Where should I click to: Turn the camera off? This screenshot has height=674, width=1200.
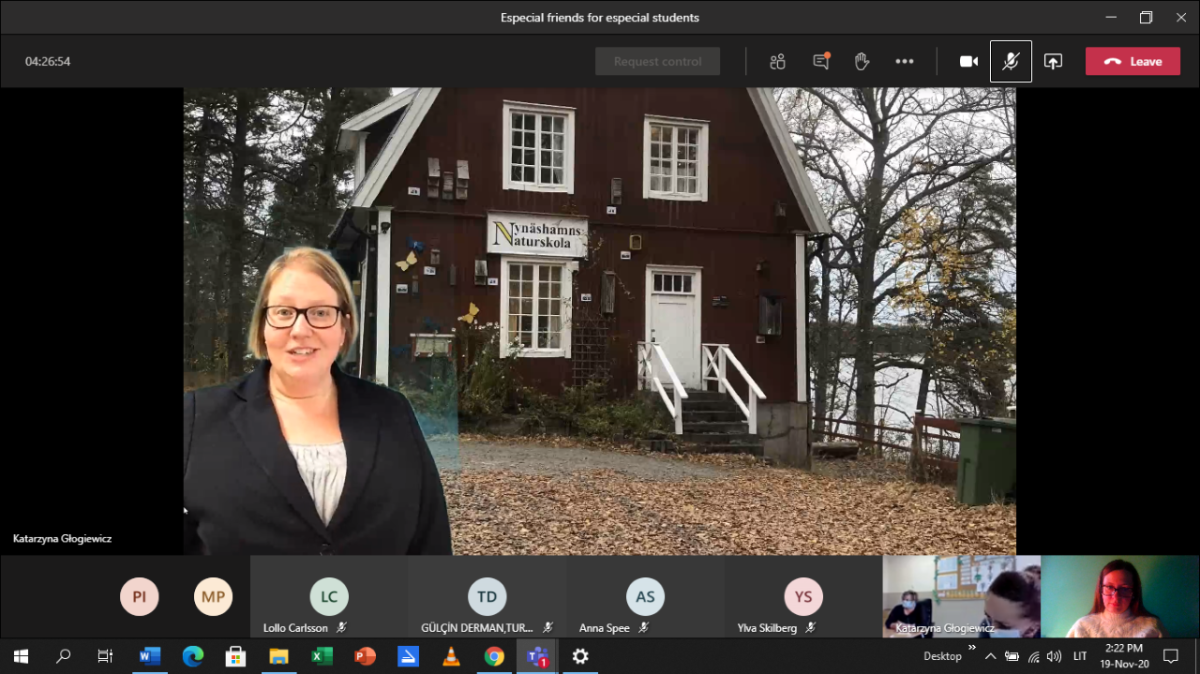click(968, 61)
